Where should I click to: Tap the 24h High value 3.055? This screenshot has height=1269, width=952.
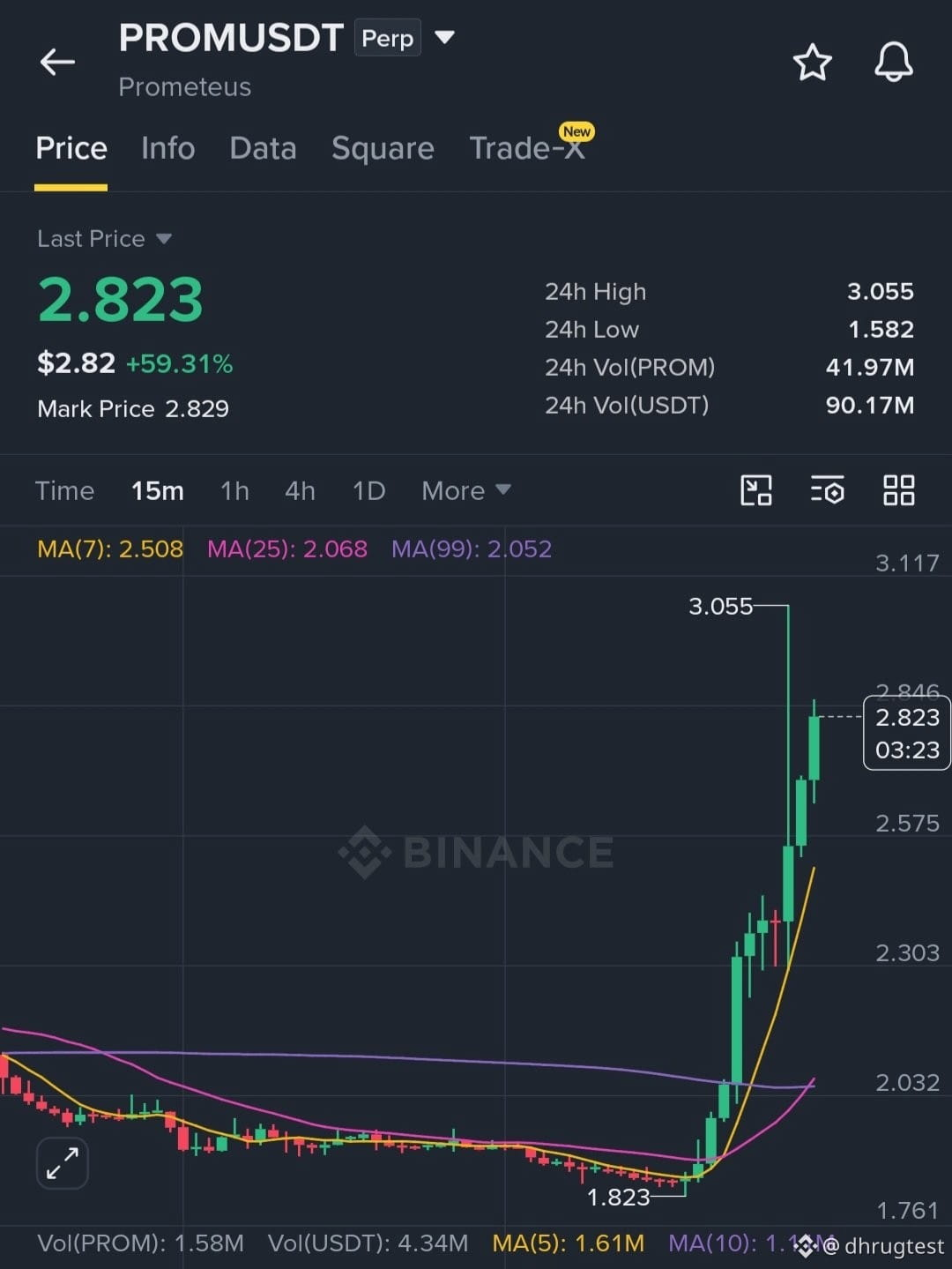click(x=880, y=292)
